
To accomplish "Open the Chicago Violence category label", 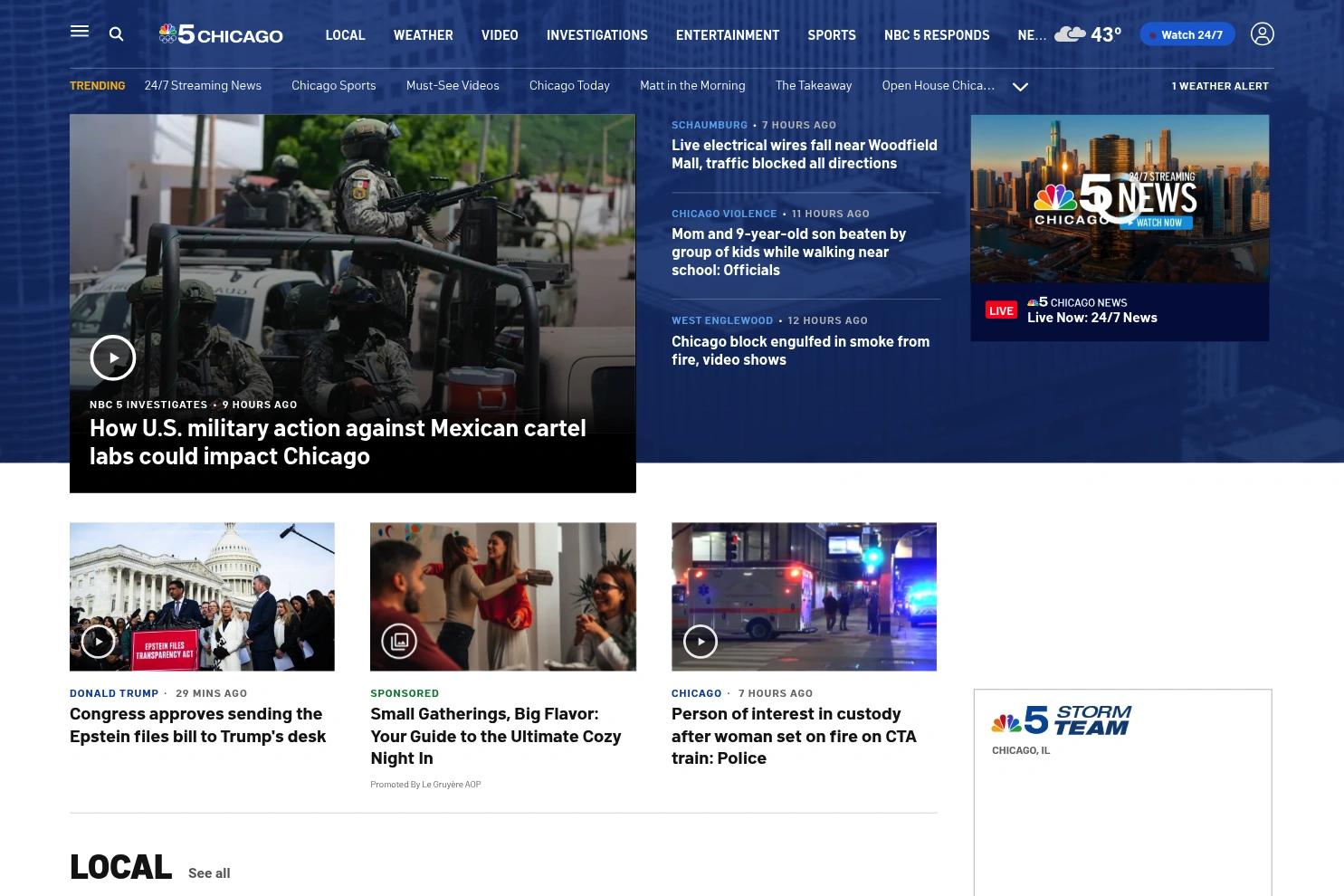I will tap(724, 214).
